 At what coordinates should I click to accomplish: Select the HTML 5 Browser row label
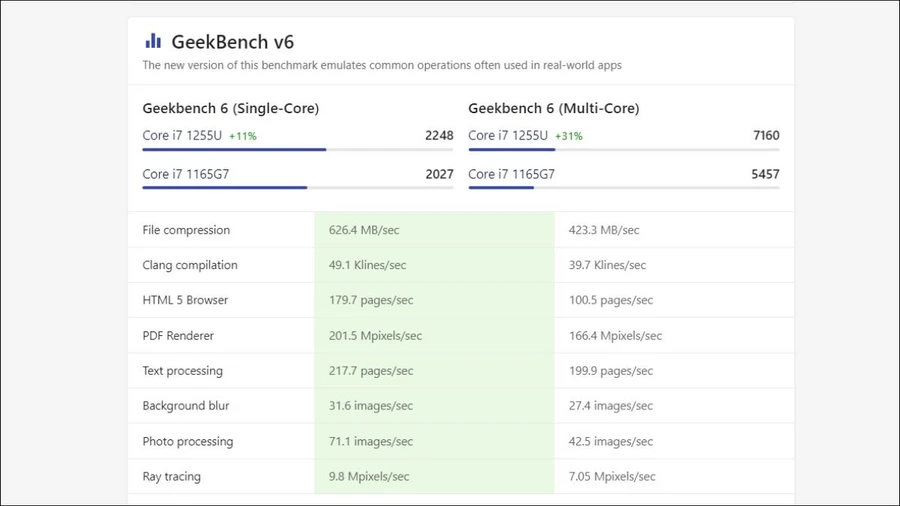185,300
